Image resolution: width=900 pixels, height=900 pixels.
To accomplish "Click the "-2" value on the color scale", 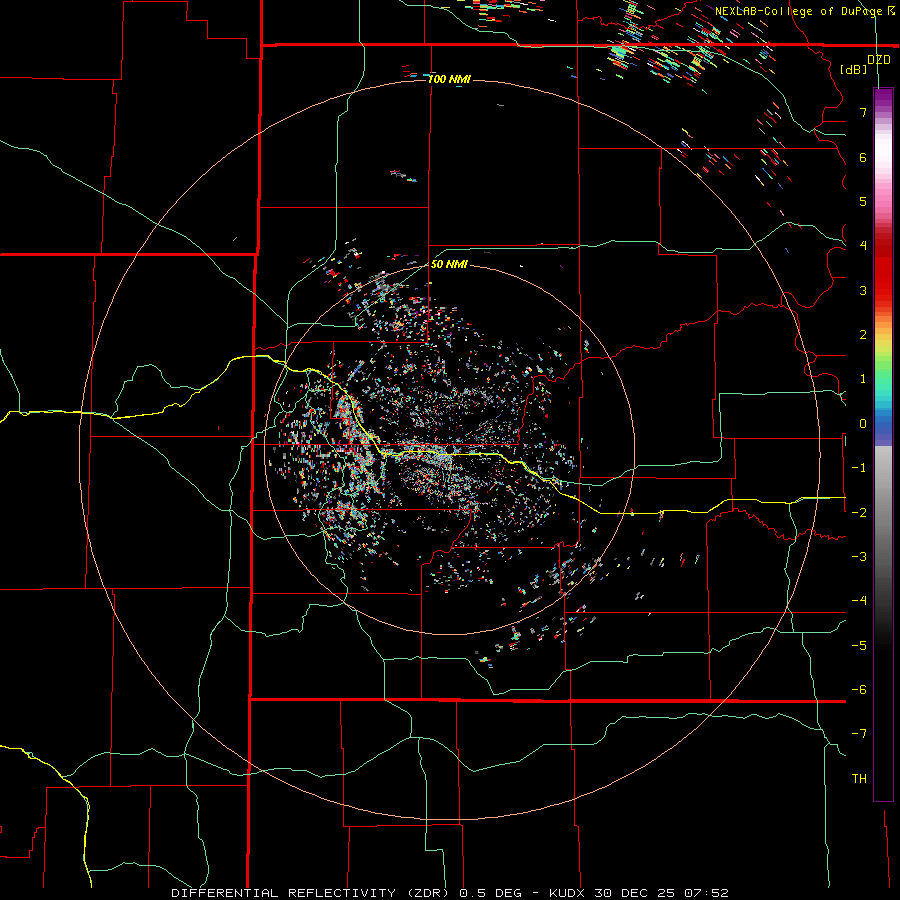I will pos(859,512).
